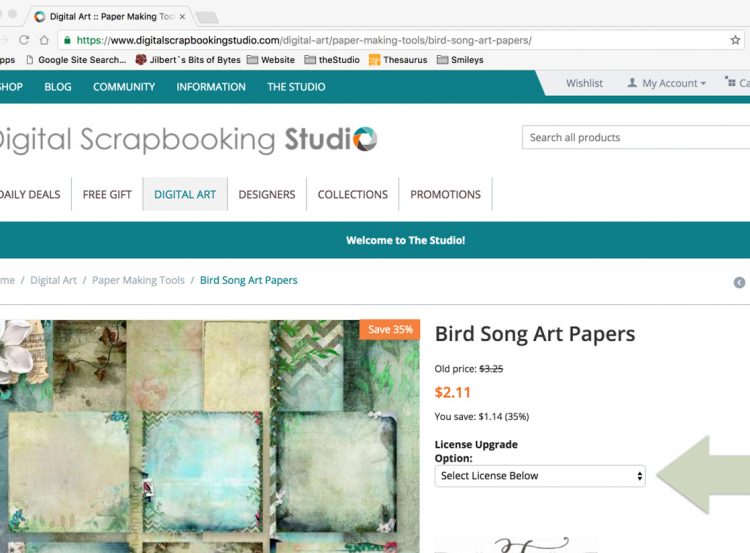Click the License Upgrade Option label
The image size is (750, 553).
(x=476, y=451)
